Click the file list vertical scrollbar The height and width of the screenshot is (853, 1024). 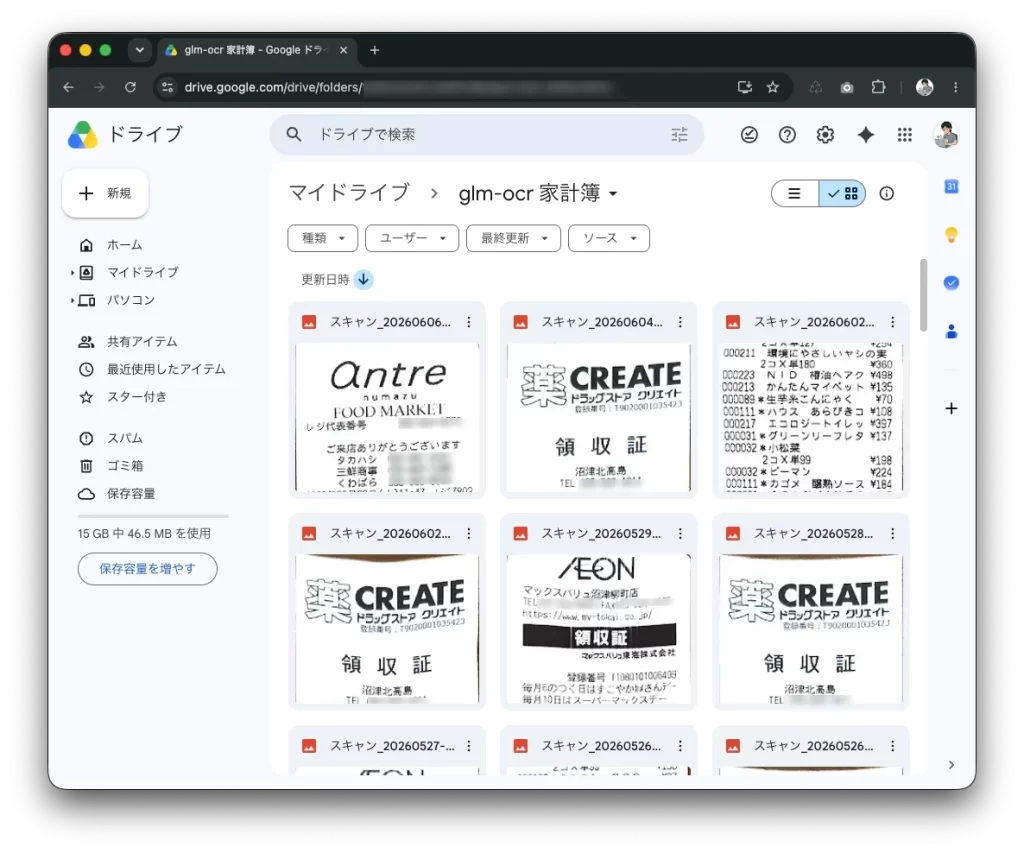[x=923, y=296]
